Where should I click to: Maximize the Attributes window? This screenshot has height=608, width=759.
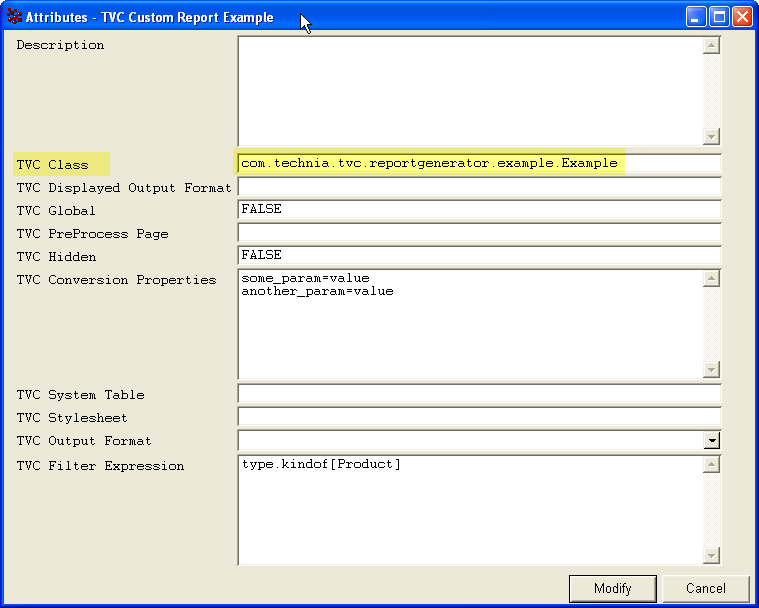point(719,17)
